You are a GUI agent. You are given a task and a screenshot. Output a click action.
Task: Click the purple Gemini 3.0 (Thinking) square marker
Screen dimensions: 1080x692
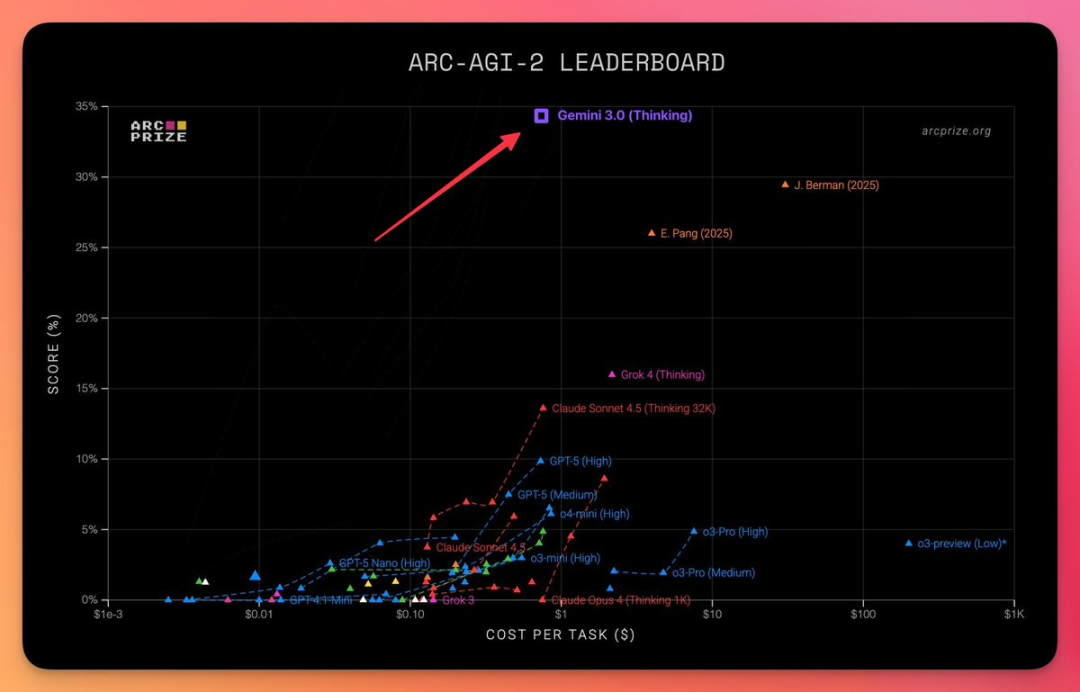541,116
